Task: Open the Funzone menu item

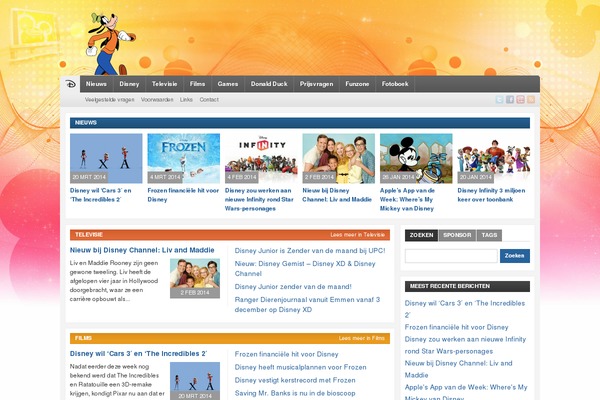Action: pos(357,84)
